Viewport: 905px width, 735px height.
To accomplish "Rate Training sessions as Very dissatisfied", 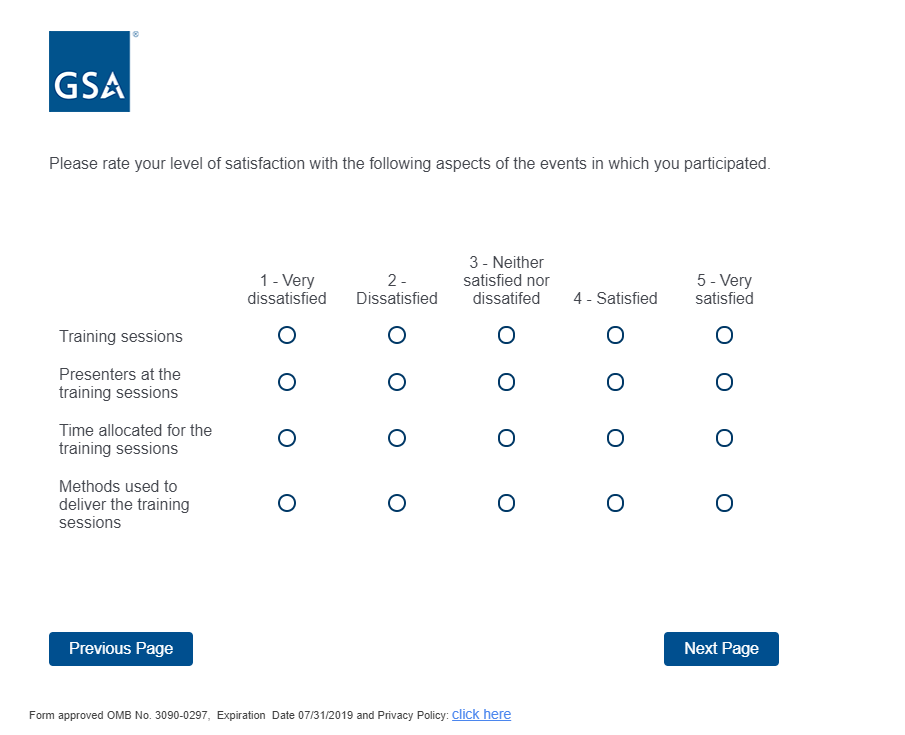I will [287, 335].
